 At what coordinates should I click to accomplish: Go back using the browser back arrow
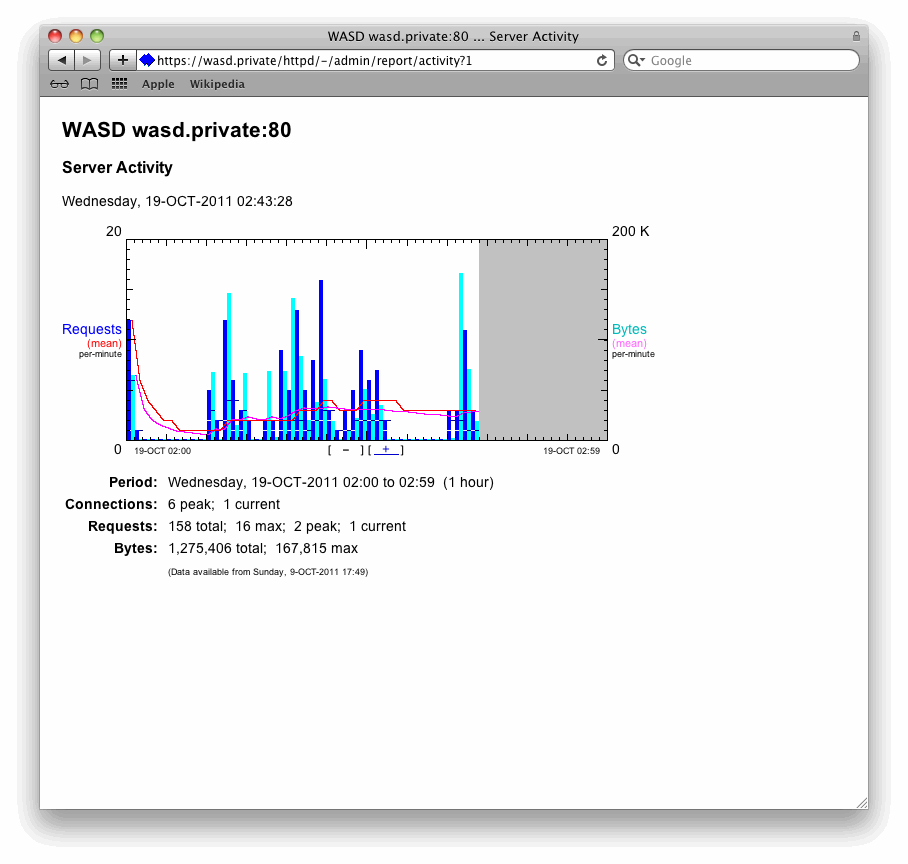click(x=62, y=60)
